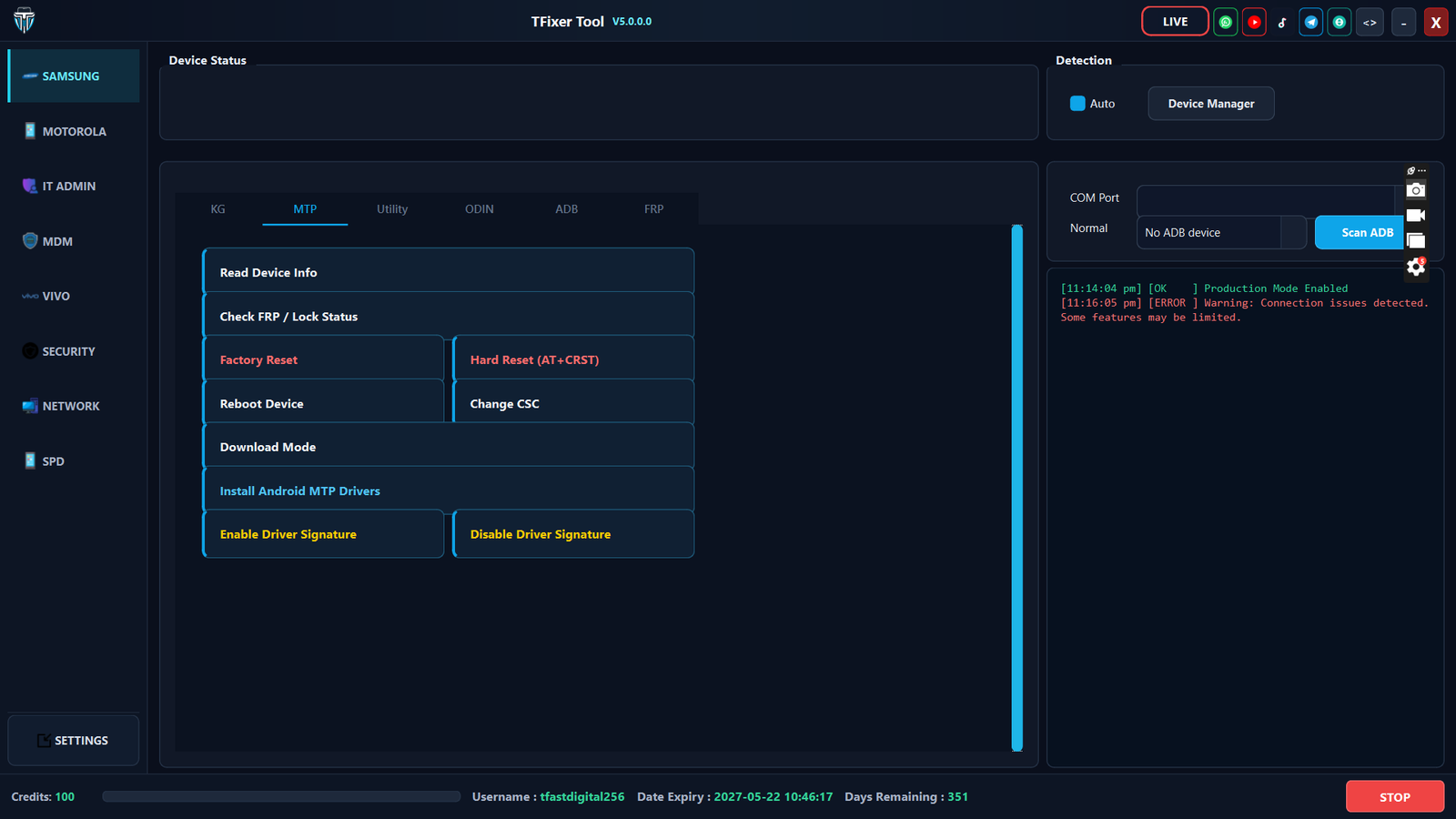
Task: Click the blue vertical scrollbar
Action: (1017, 488)
